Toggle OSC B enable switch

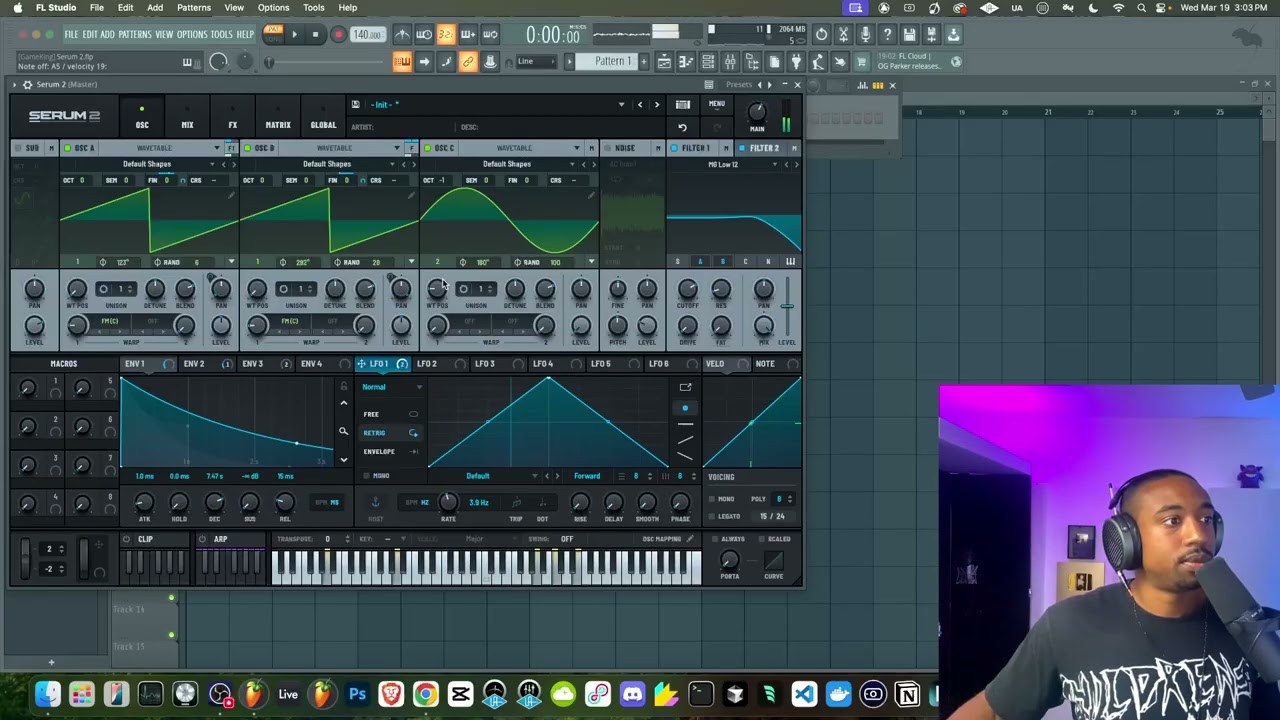pyautogui.click(x=247, y=148)
